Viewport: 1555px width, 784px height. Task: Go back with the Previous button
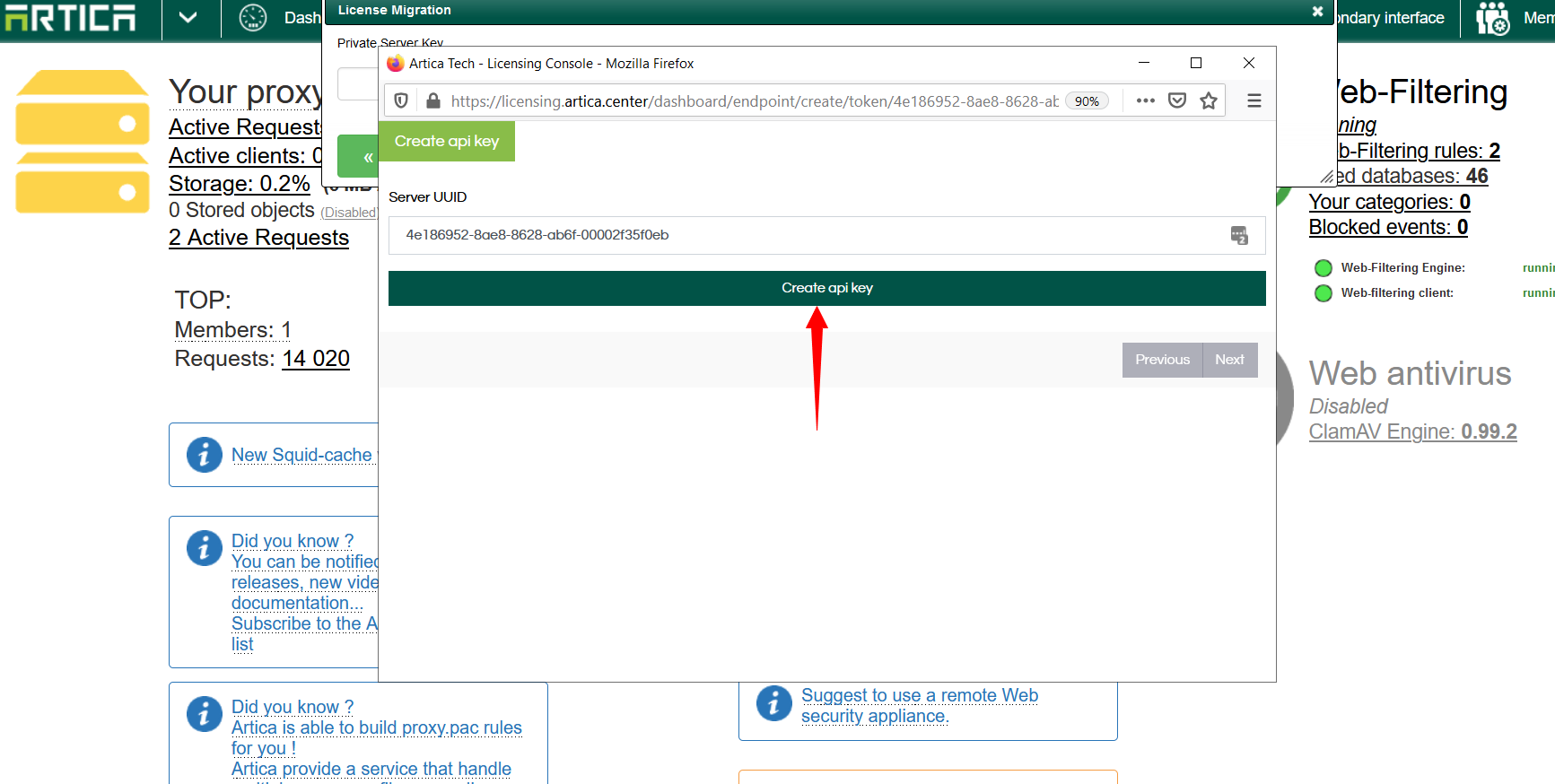pos(1162,360)
